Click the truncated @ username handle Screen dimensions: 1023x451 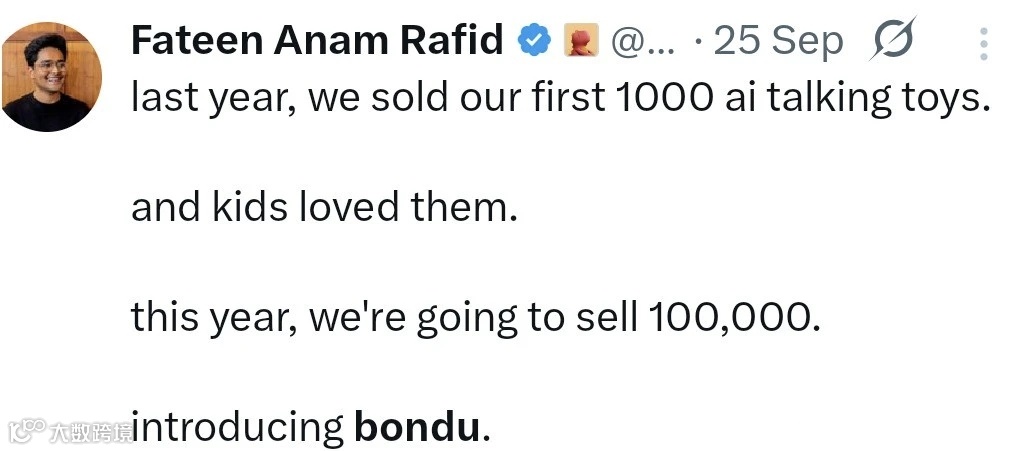[x=642, y=42]
